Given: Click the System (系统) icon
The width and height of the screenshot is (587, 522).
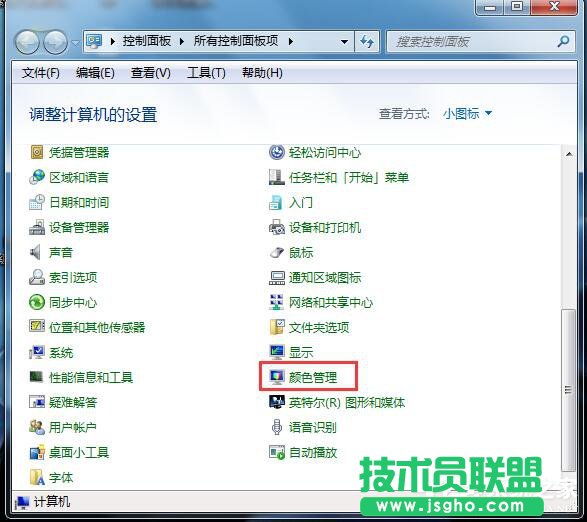Looking at the screenshot, I should 37,352.
